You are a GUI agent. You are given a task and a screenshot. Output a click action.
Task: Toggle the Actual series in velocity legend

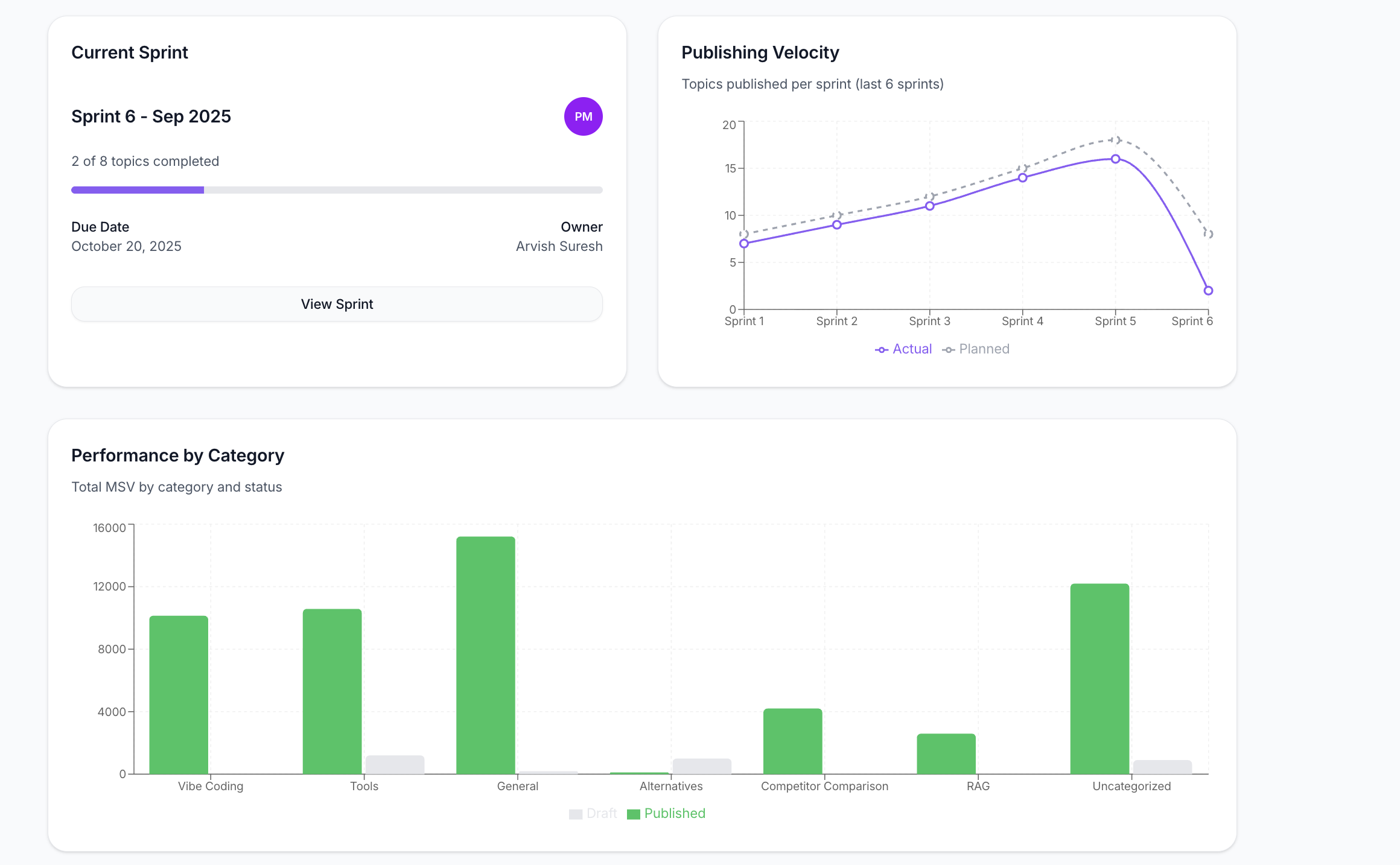point(903,349)
